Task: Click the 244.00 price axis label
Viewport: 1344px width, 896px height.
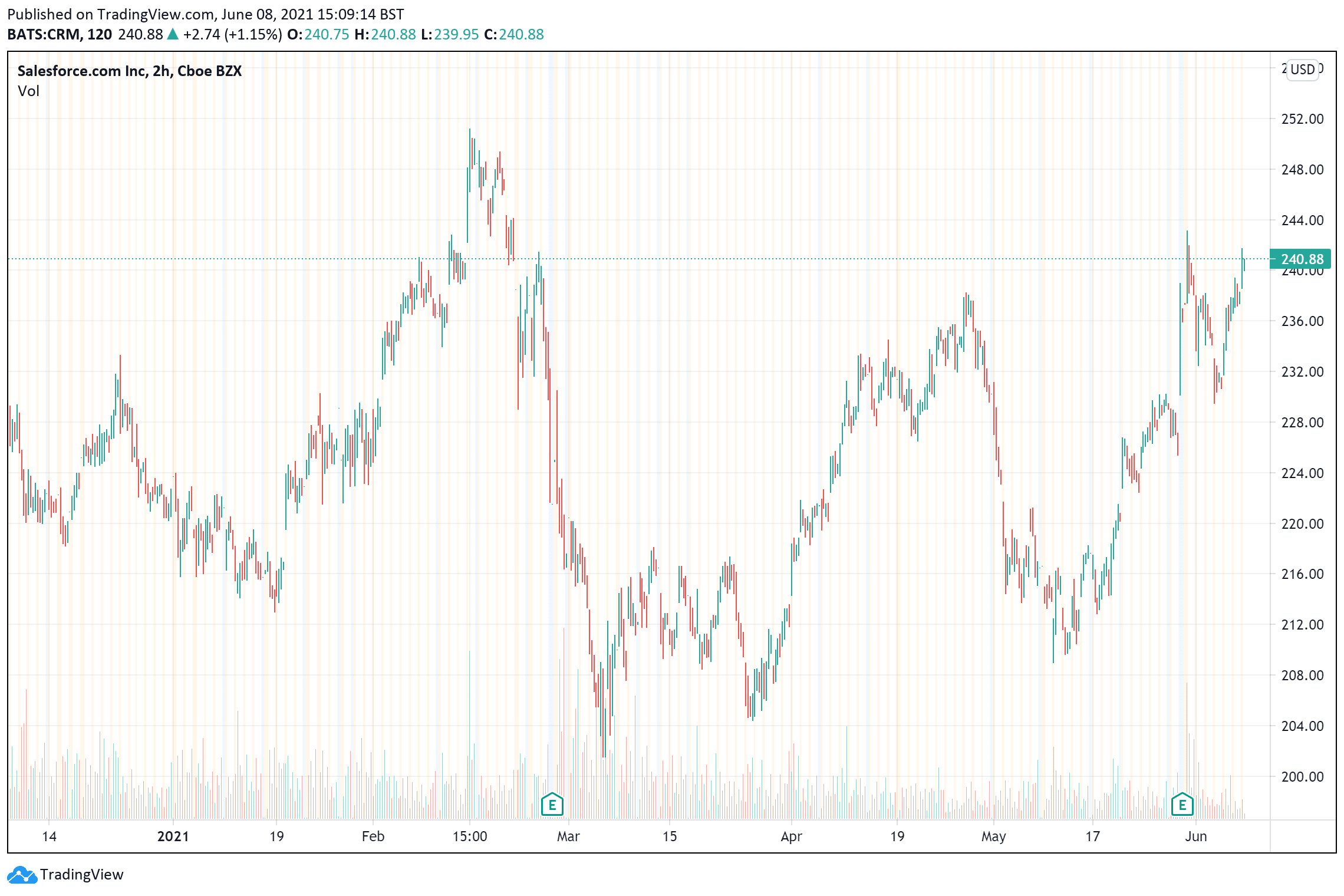Action: coord(1302,220)
